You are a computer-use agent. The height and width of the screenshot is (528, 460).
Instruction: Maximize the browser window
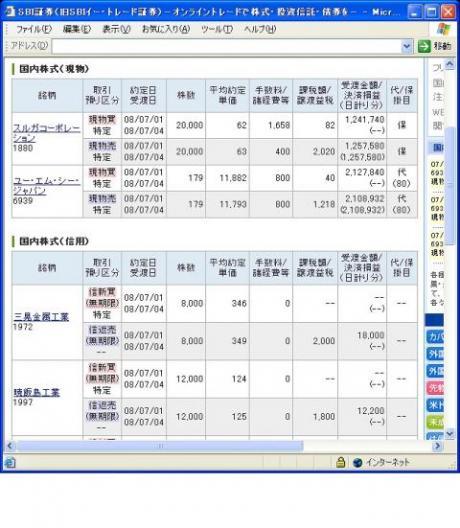point(432,12)
